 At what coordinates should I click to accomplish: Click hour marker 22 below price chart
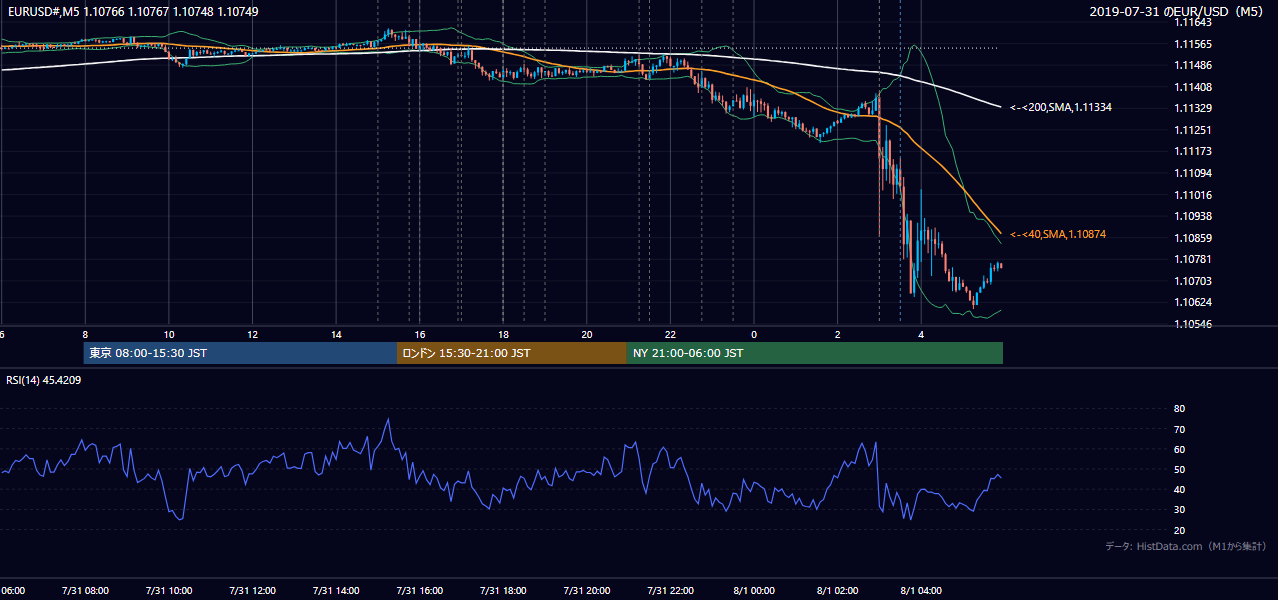(671, 334)
